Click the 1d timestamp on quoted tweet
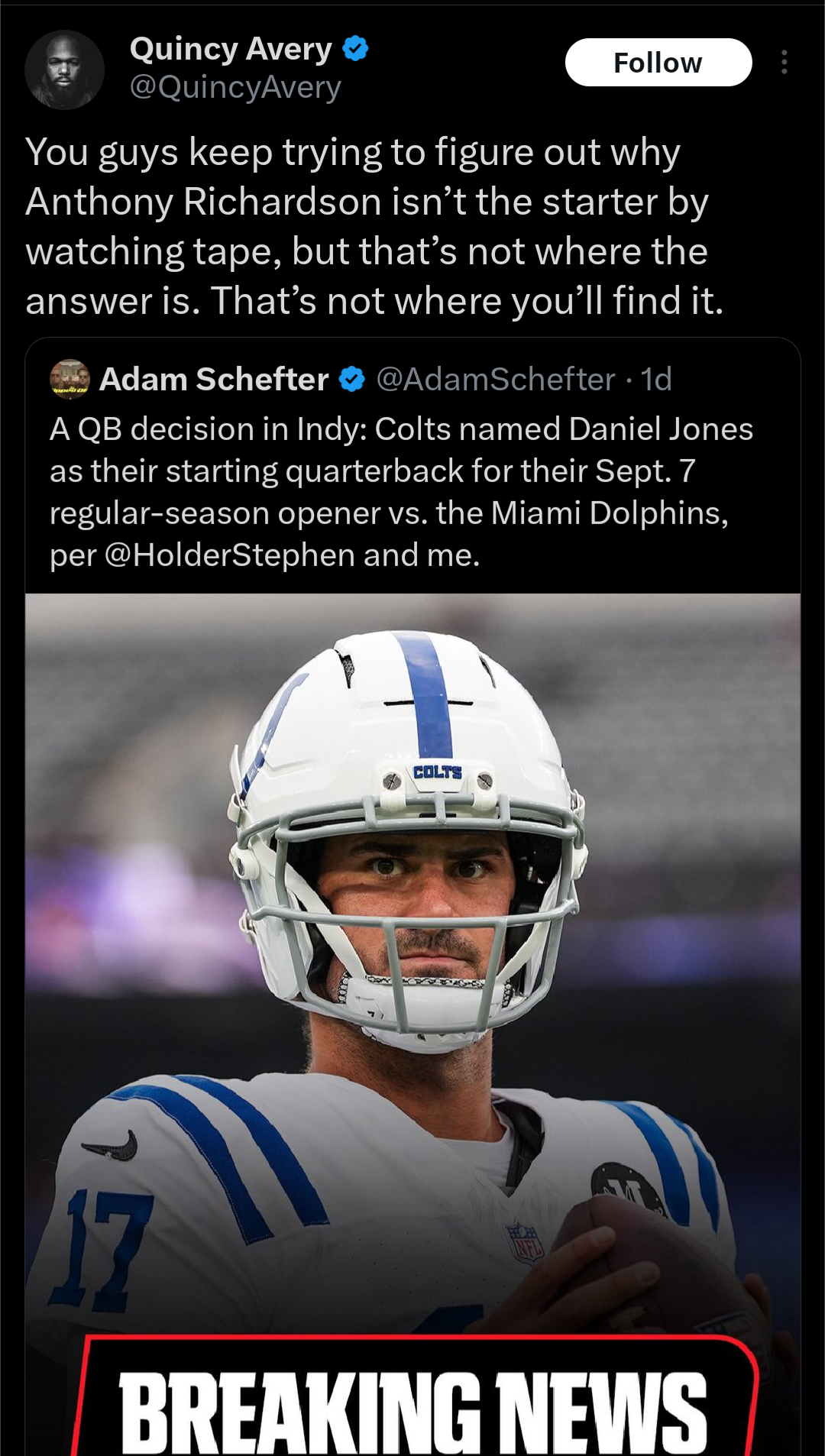 coord(656,379)
